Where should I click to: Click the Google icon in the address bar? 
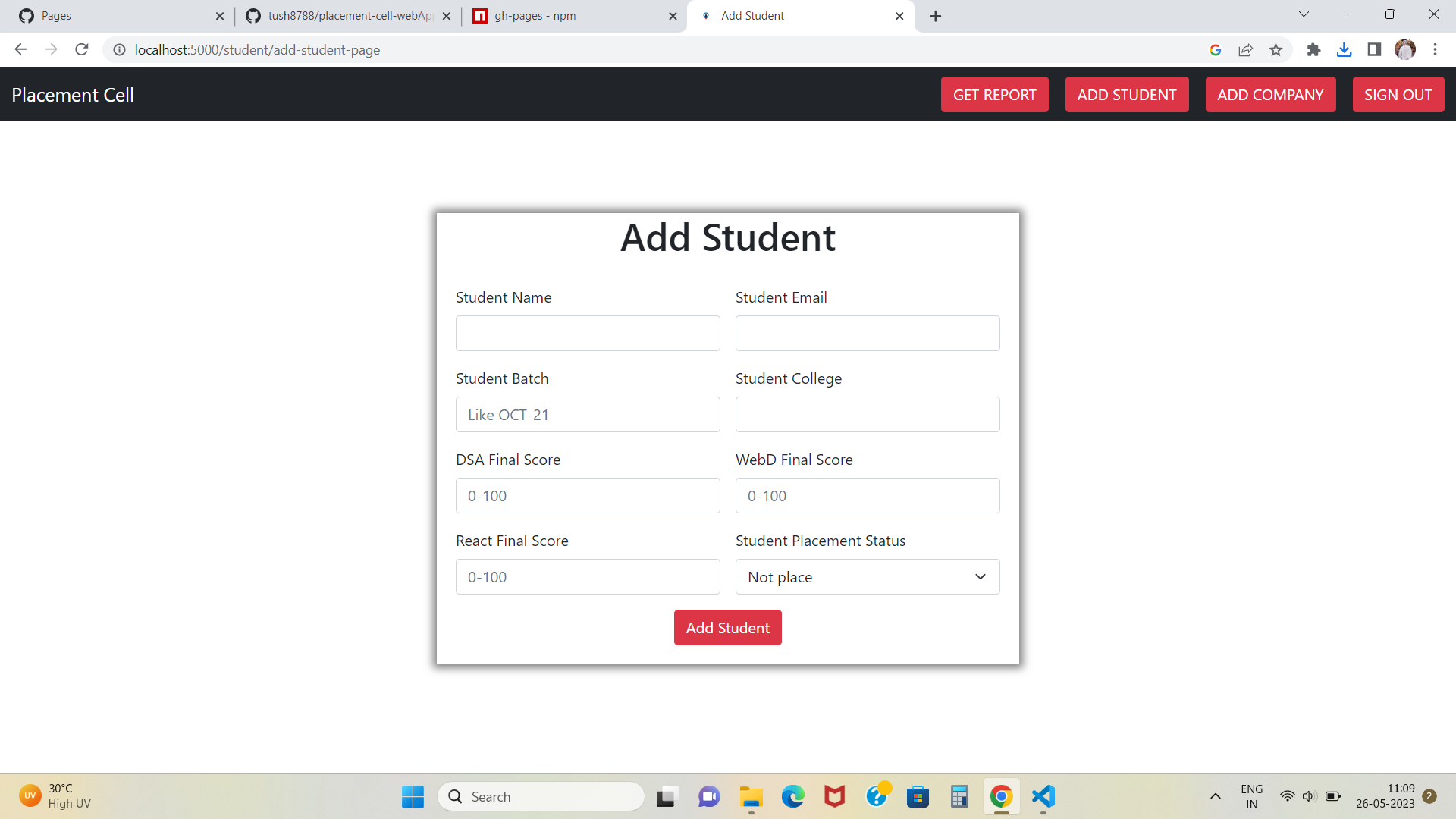(x=1215, y=49)
